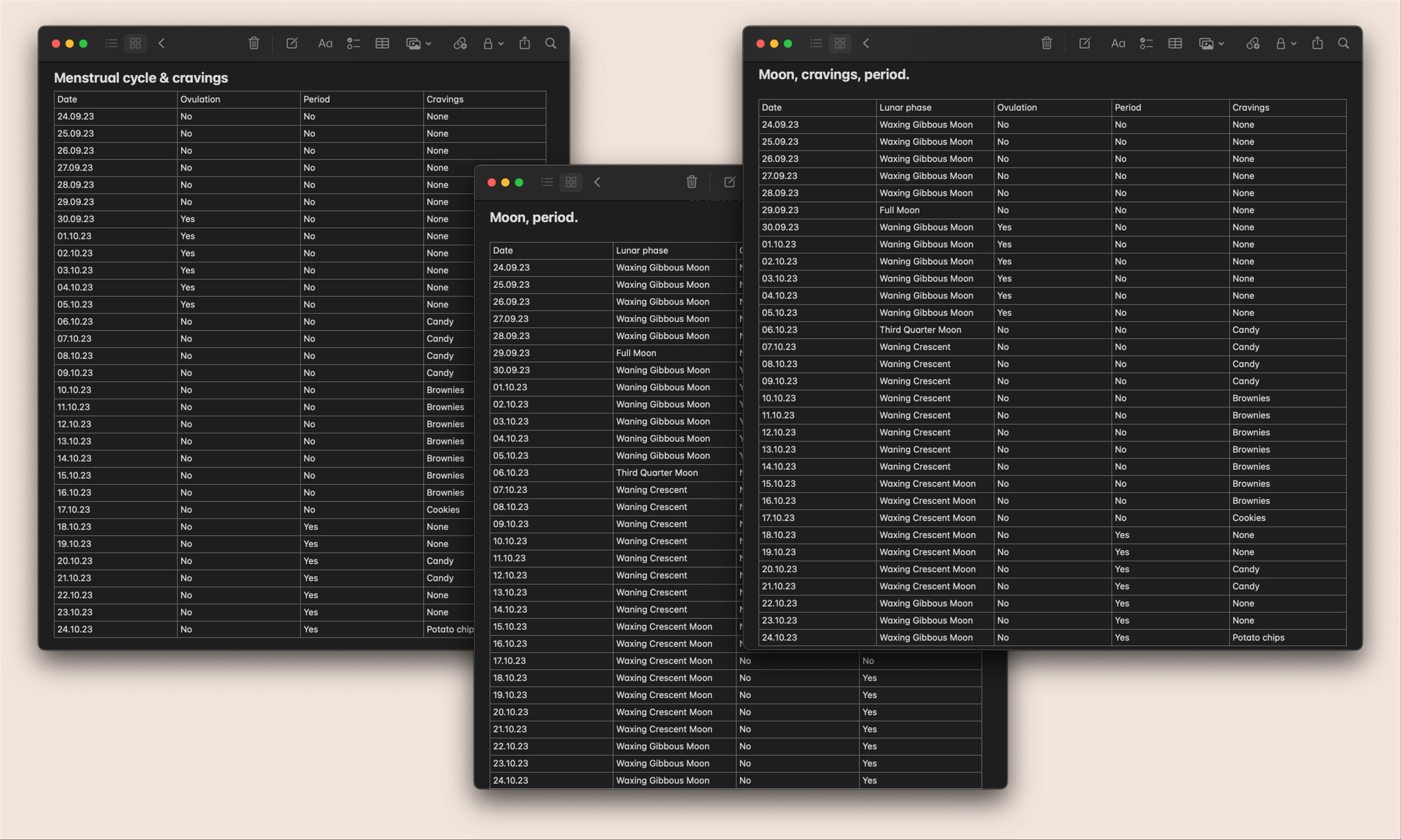1401x840 pixels.
Task: Delete the Menstrual cycle & cravings note
Action: click(254, 43)
